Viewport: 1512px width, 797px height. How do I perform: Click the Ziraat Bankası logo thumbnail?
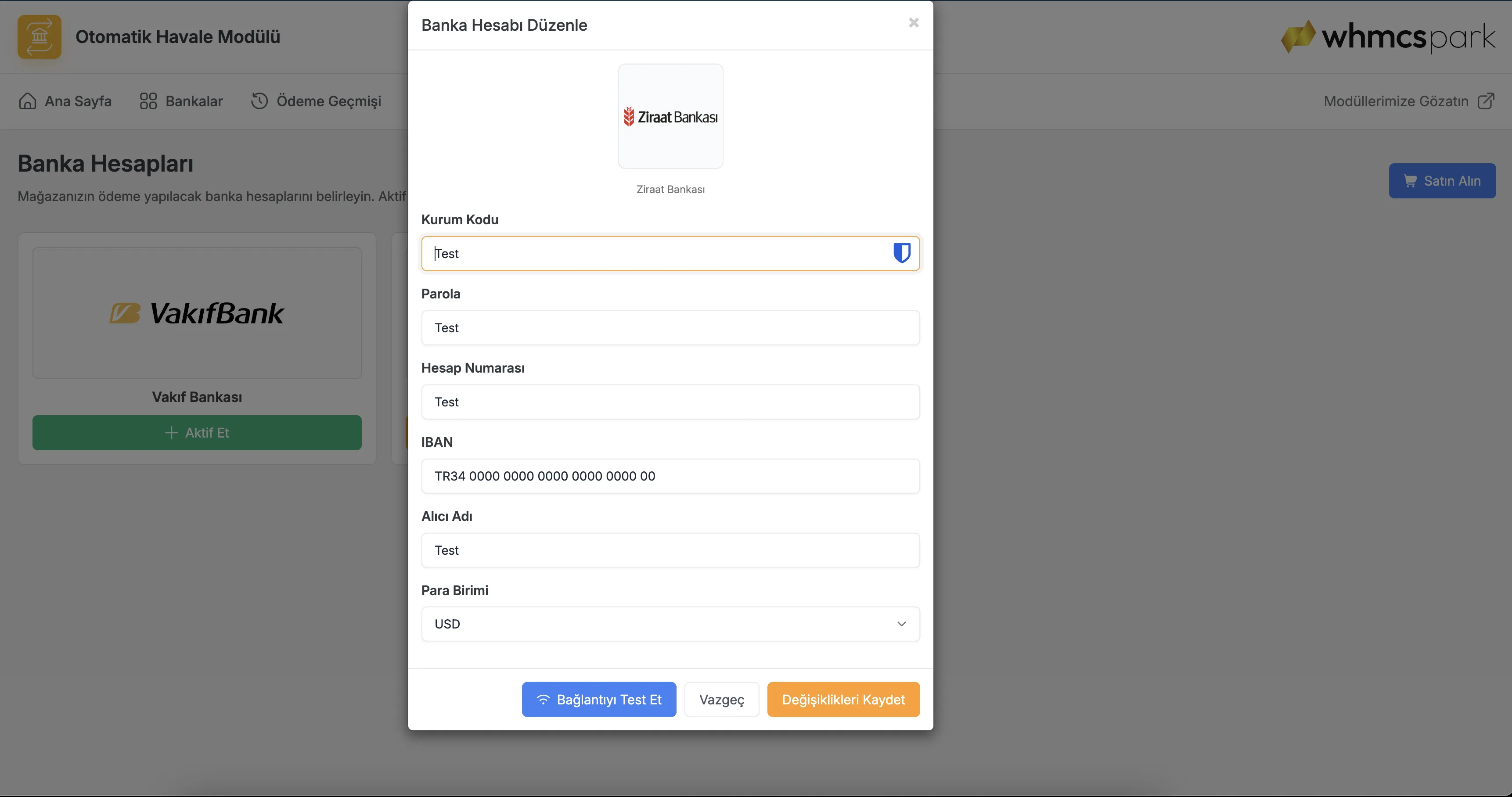tap(670, 116)
